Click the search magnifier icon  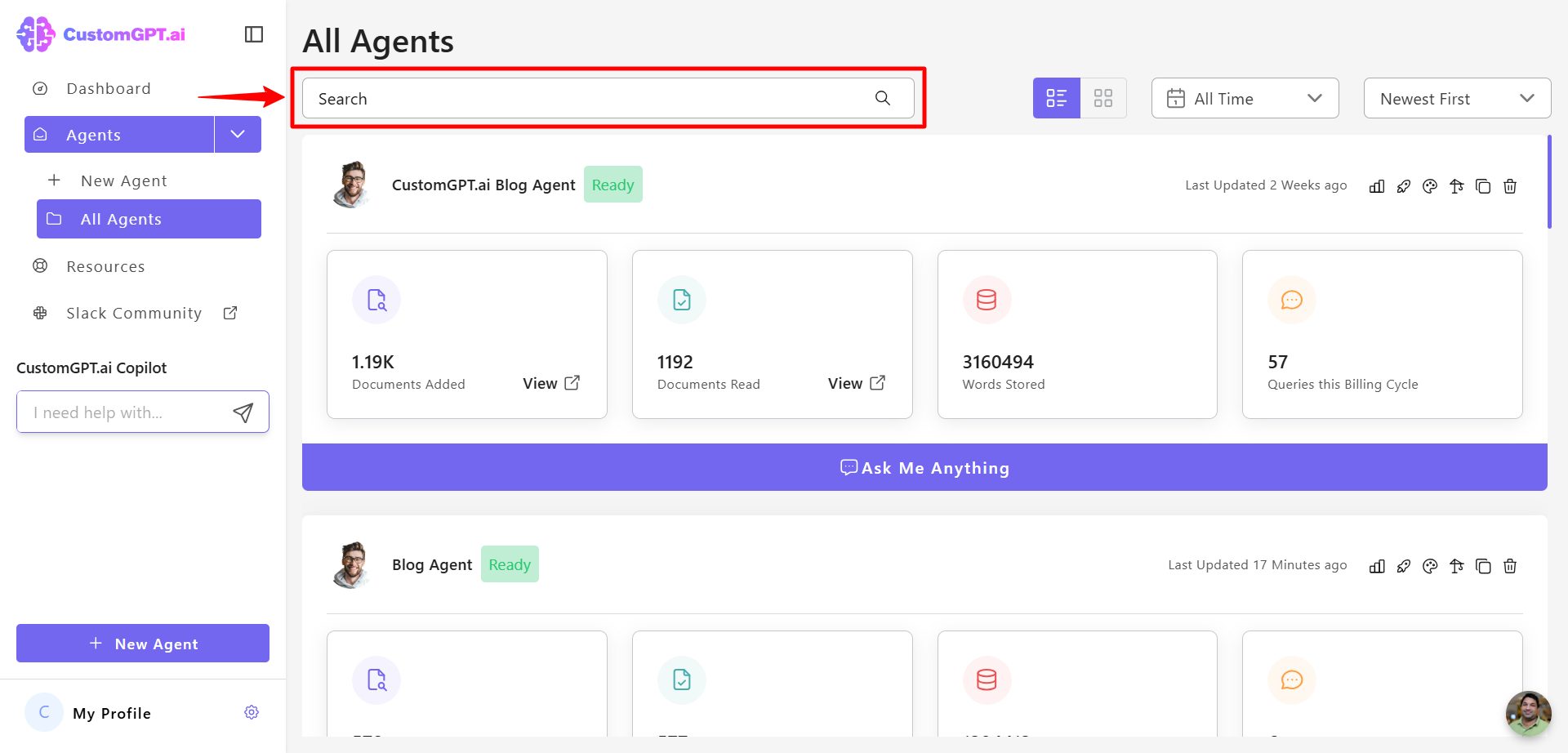tap(883, 98)
